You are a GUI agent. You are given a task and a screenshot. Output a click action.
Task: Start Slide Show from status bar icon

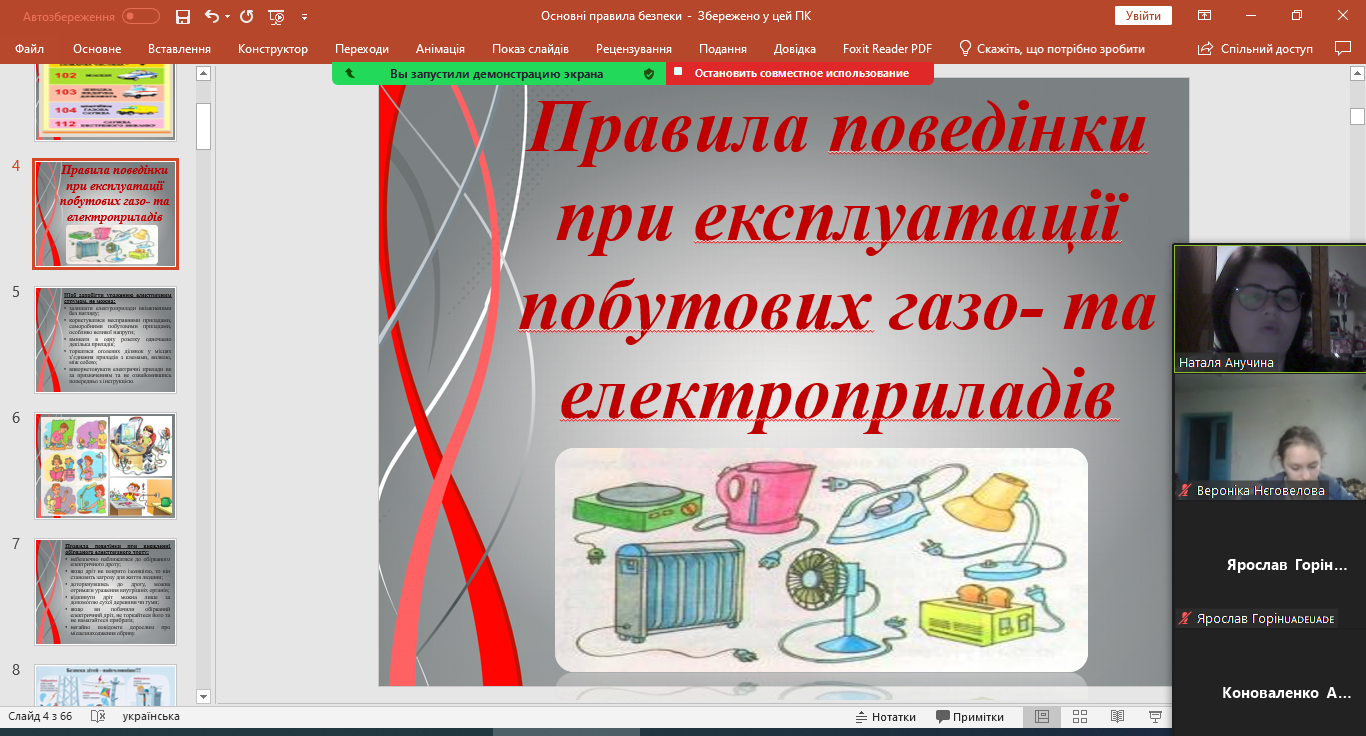[1156, 717]
